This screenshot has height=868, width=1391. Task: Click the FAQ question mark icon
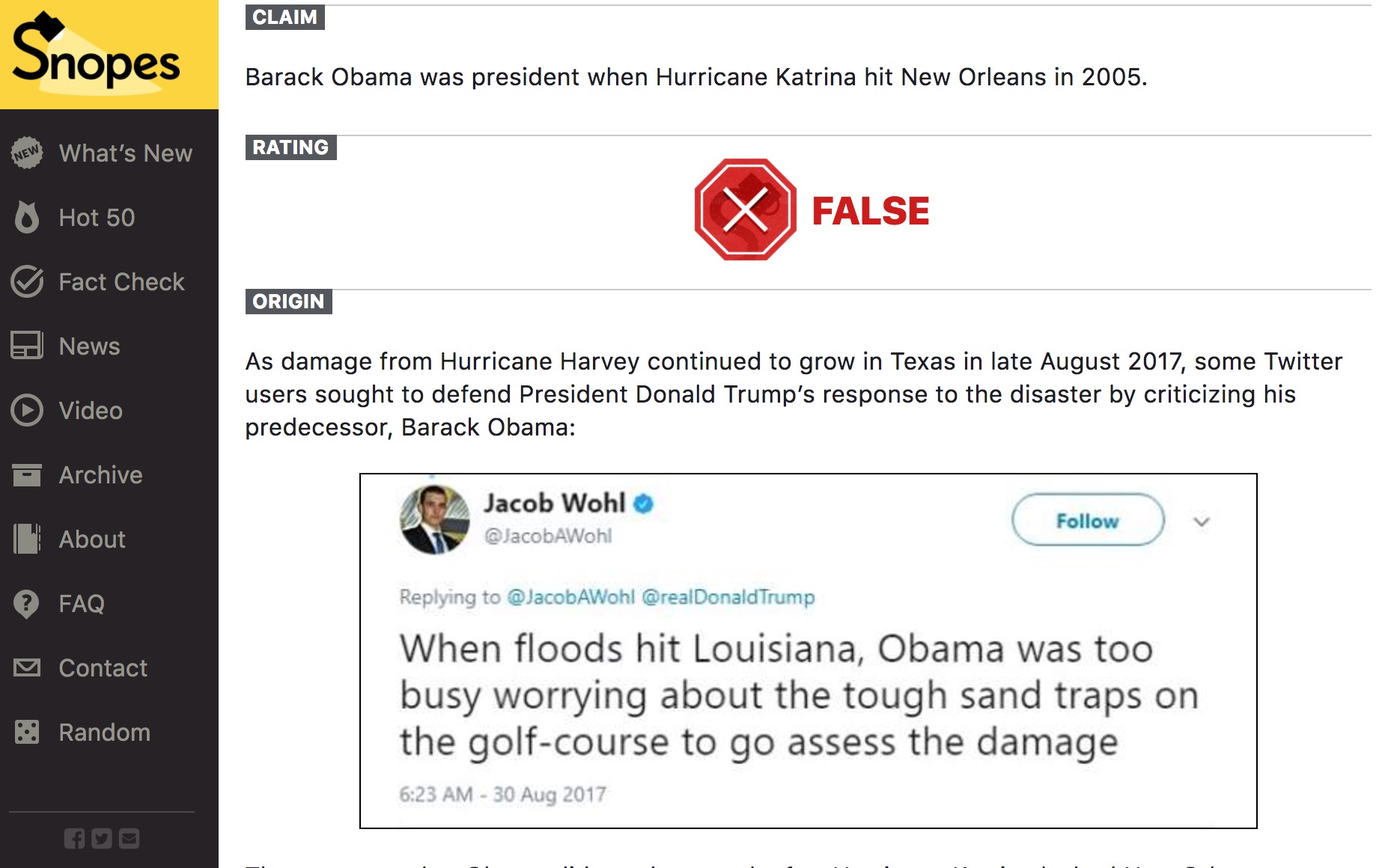coord(27,604)
